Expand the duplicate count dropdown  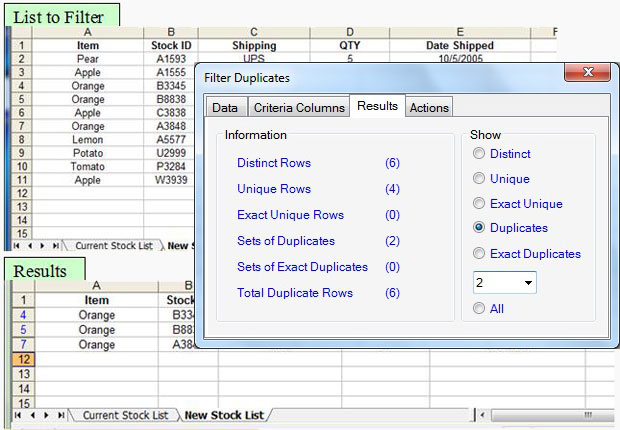(528, 283)
